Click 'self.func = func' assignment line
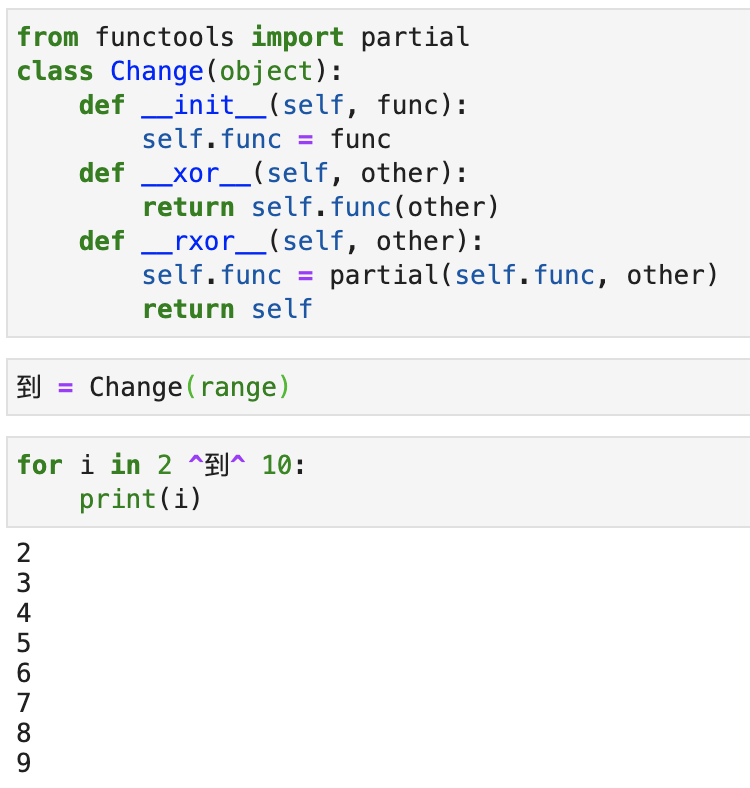Screen dimensions: 750x788 [266, 139]
